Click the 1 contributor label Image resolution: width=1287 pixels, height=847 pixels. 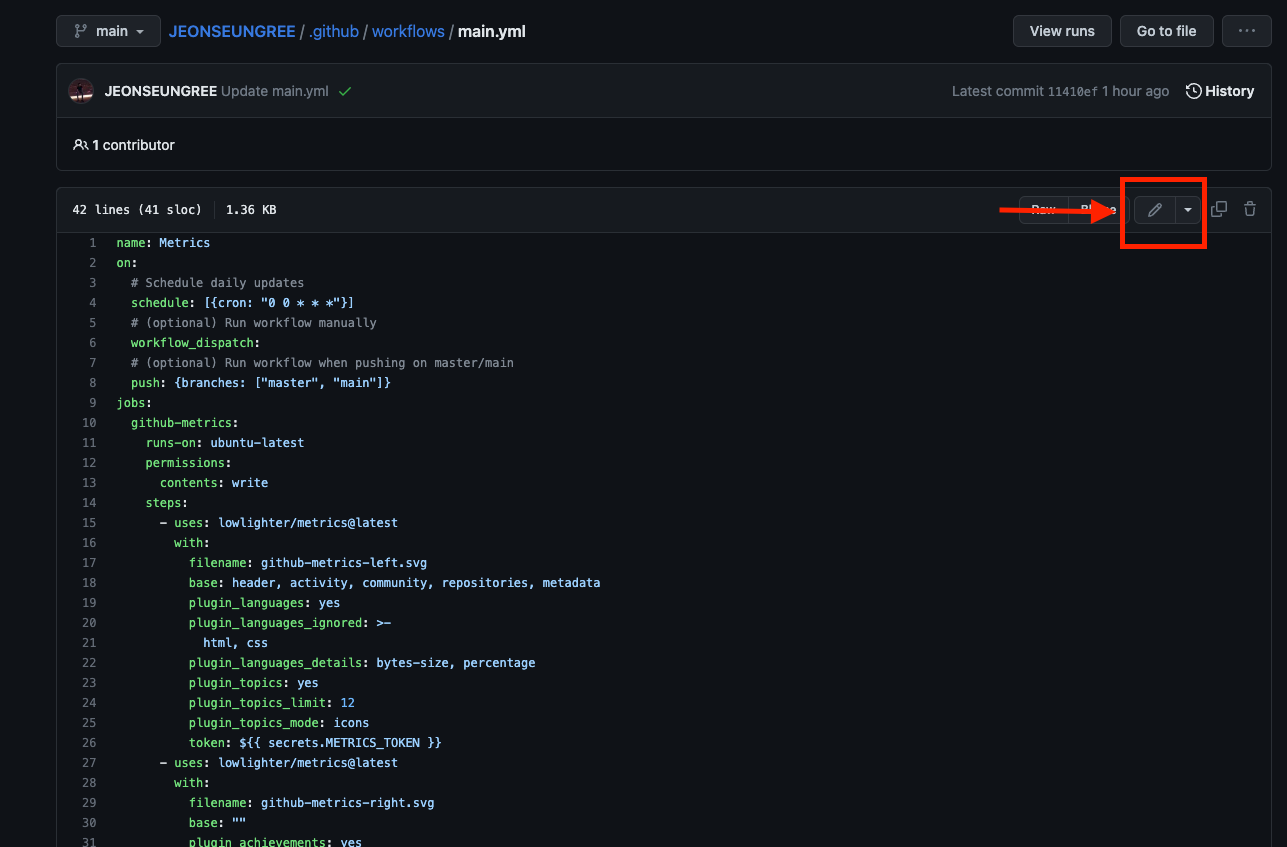(124, 145)
